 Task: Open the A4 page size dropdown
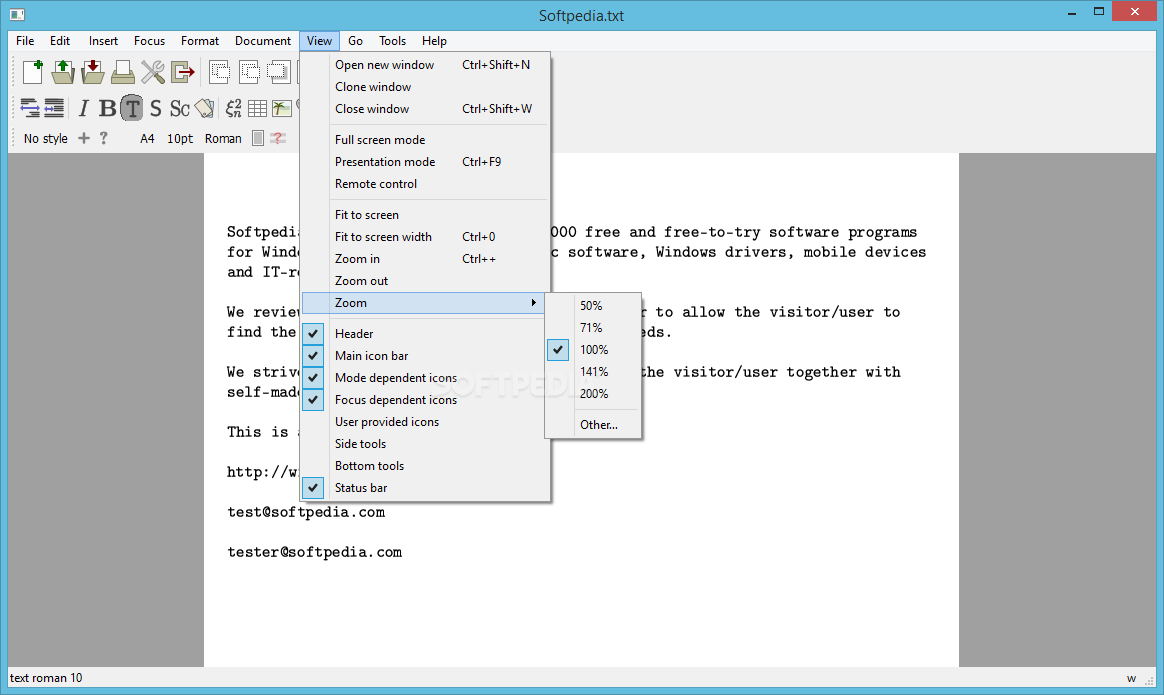pyautogui.click(x=147, y=138)
